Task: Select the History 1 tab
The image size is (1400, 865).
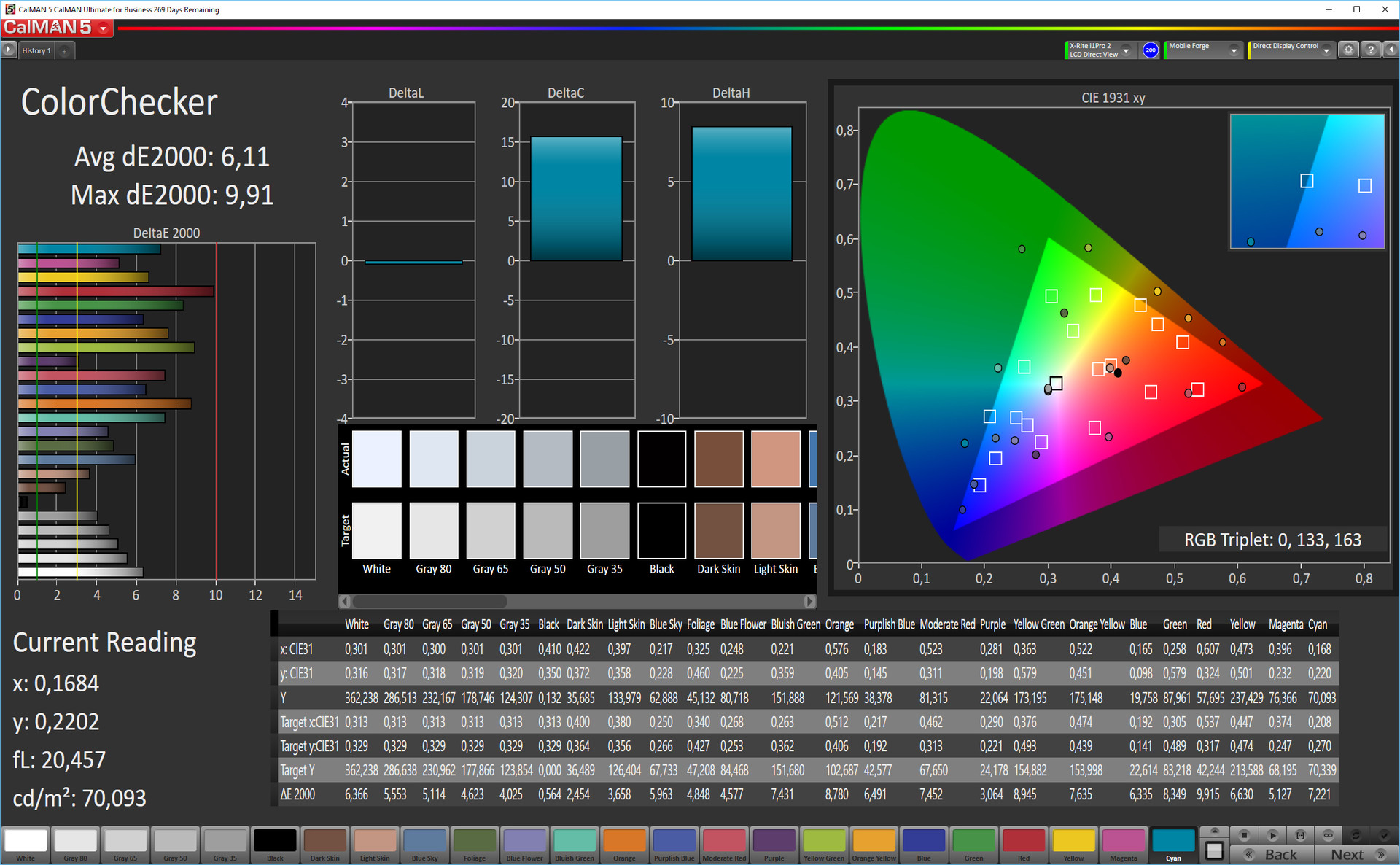Action: (x=36, y=50)
